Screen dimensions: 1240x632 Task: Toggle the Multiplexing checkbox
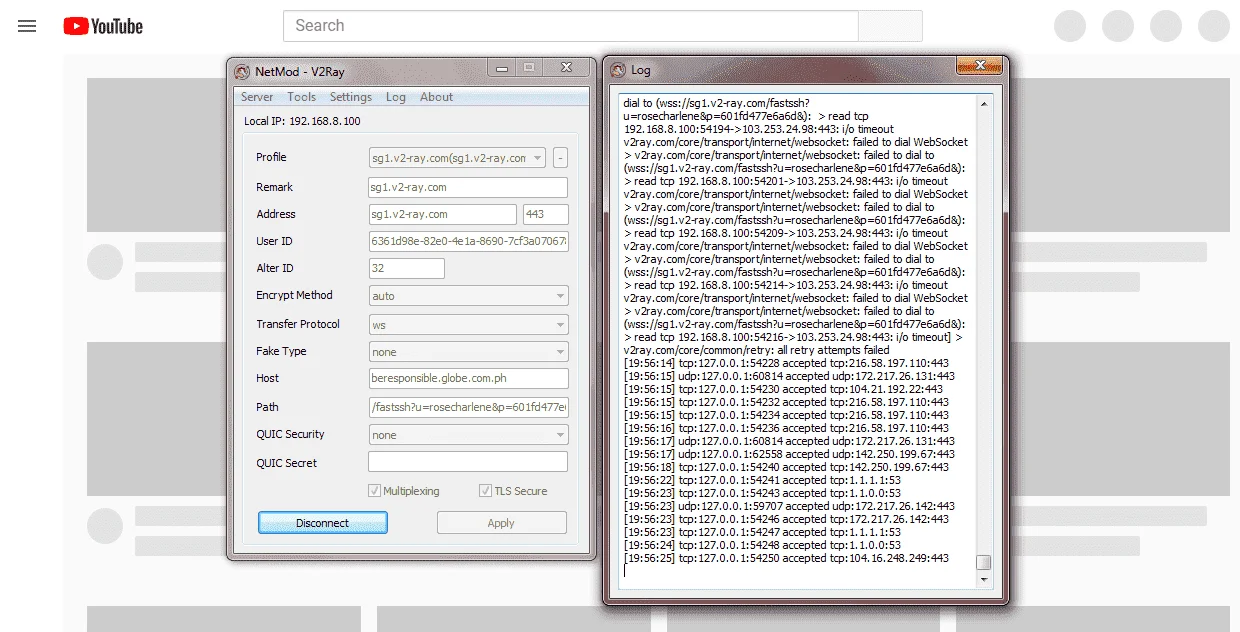[375, 491]
